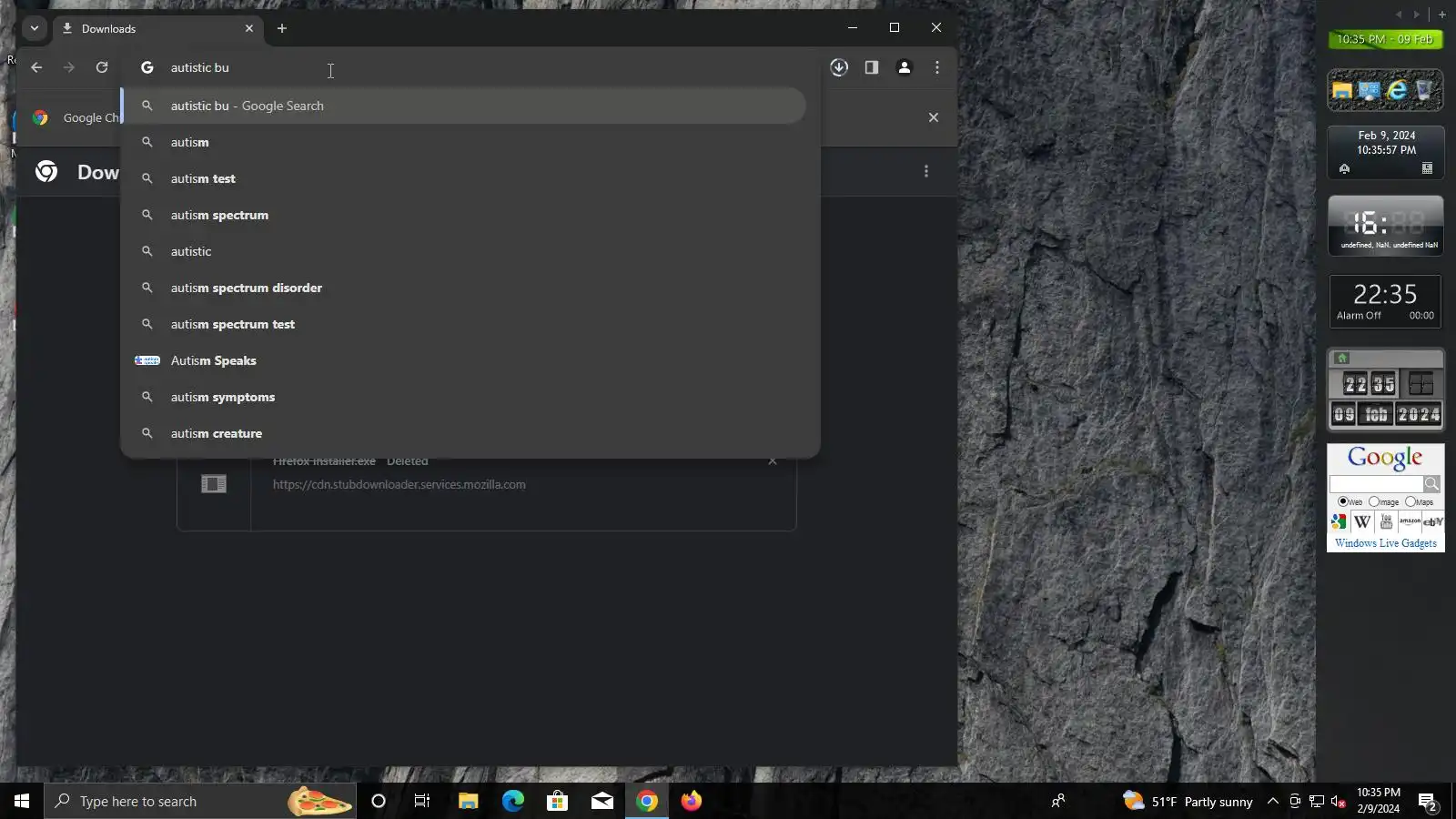Screen dimensions: 1456x819
Task: Launch Microsoft Edge from taskbar
Action: pos(513,801)
